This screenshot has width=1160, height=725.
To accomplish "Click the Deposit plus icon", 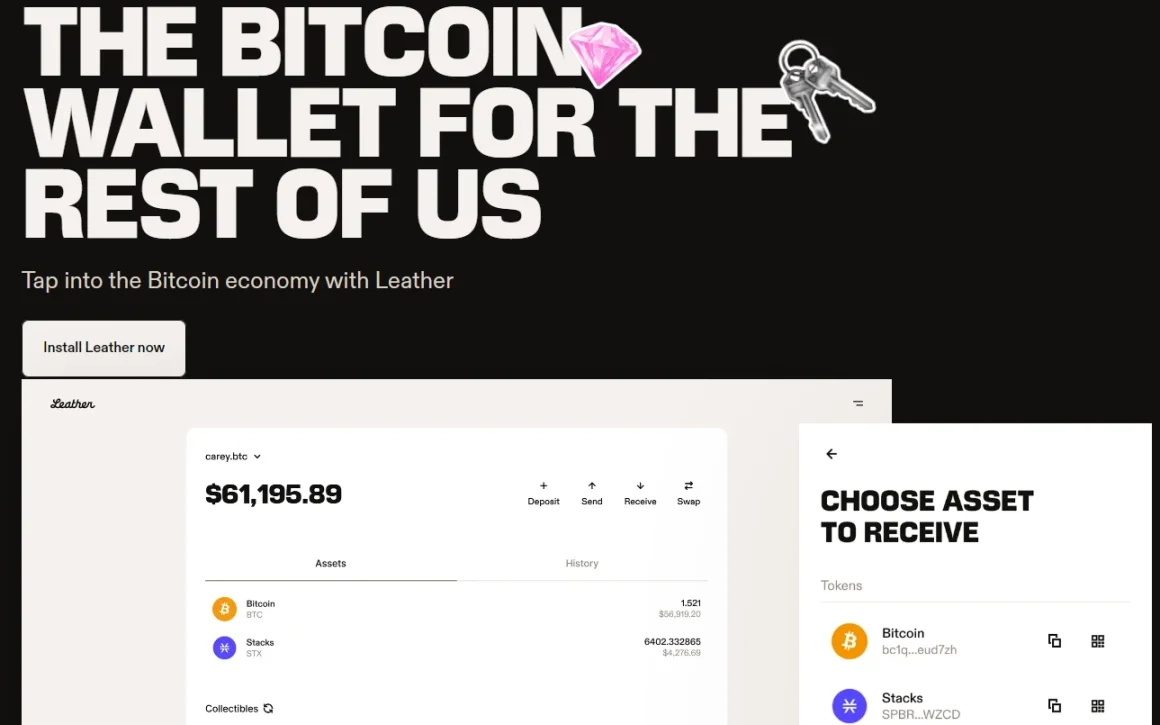I will [543, 486].
